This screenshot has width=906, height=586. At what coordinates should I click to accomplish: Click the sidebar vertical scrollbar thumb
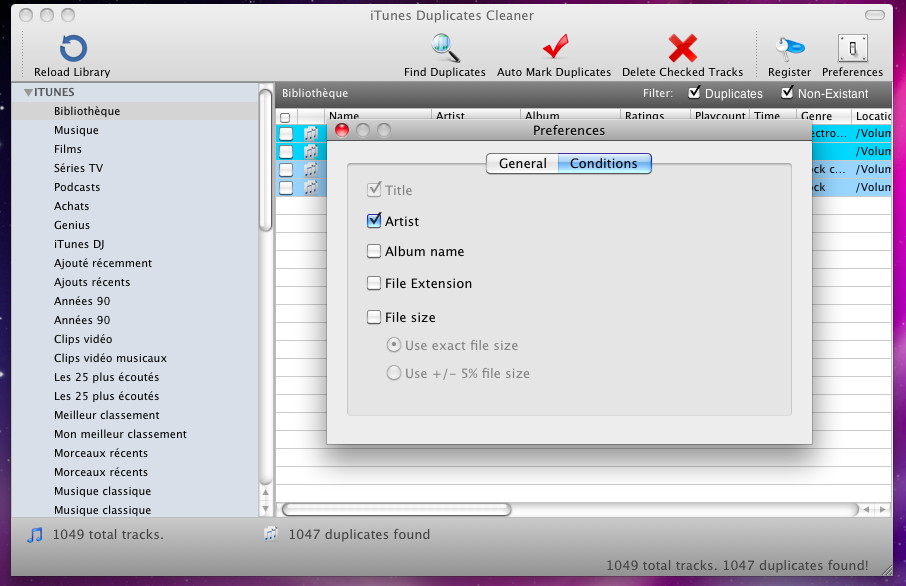click(x=265, y=159)
